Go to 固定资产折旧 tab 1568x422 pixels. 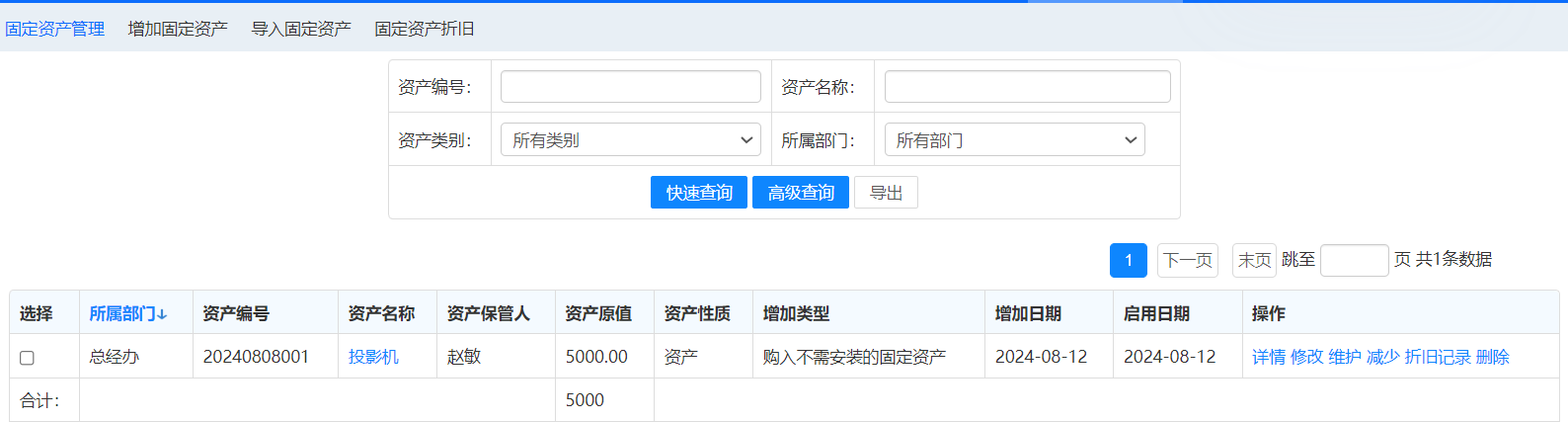425,29
